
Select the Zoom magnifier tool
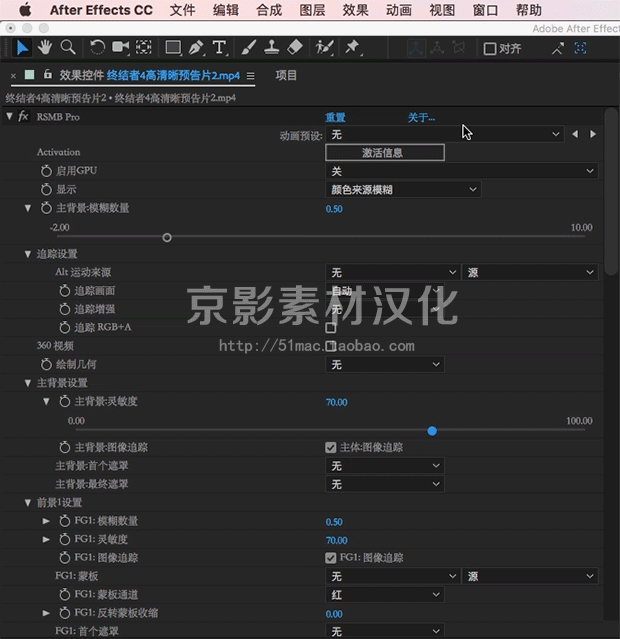click(68, 48)
